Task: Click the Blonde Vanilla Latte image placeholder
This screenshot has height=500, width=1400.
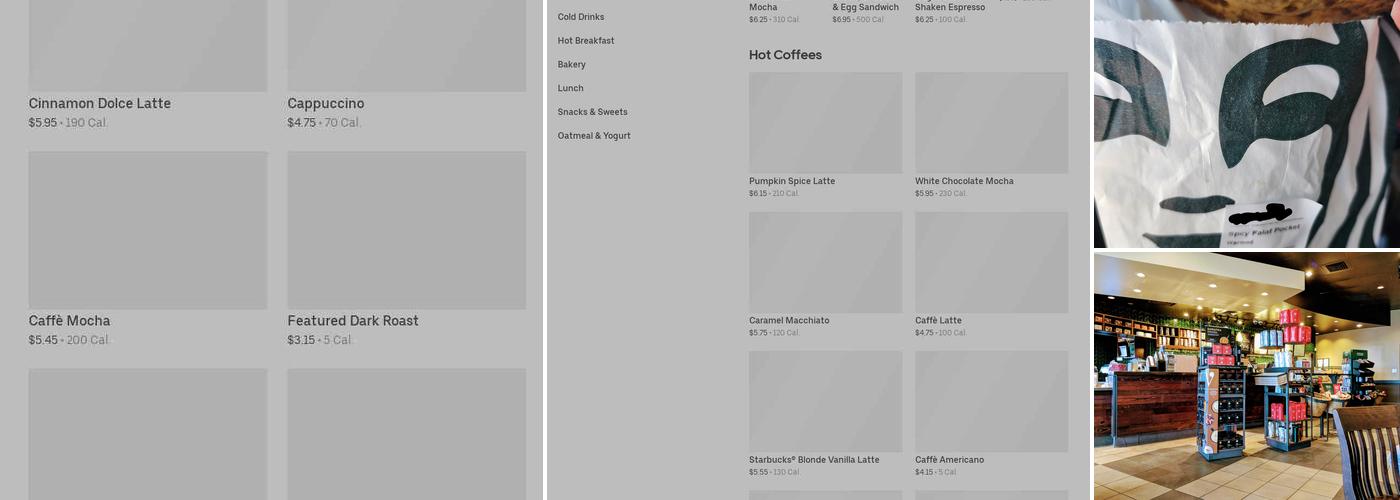Action: [825, 401]
